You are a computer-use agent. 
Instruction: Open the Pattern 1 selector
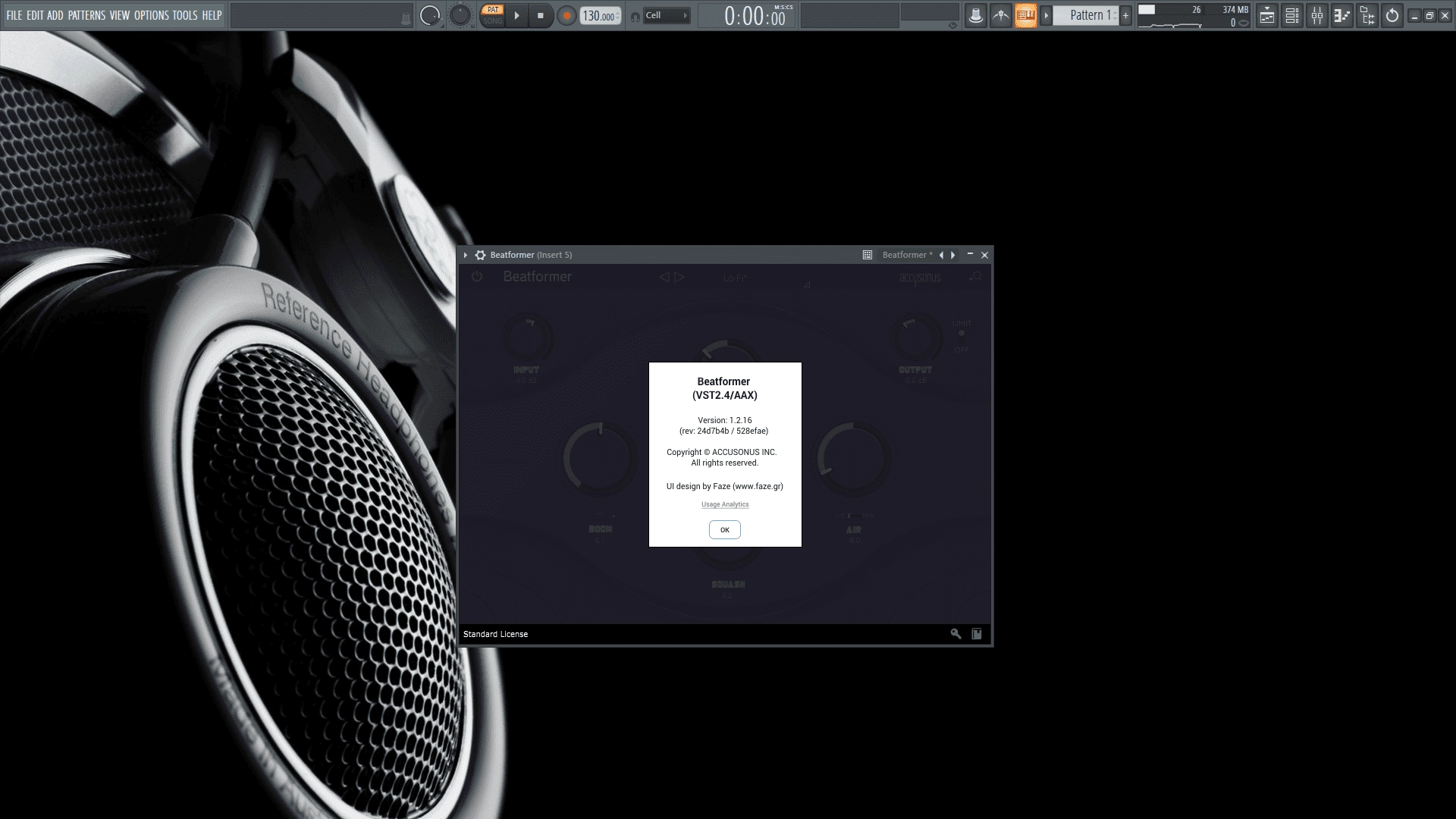point(1086,15)
